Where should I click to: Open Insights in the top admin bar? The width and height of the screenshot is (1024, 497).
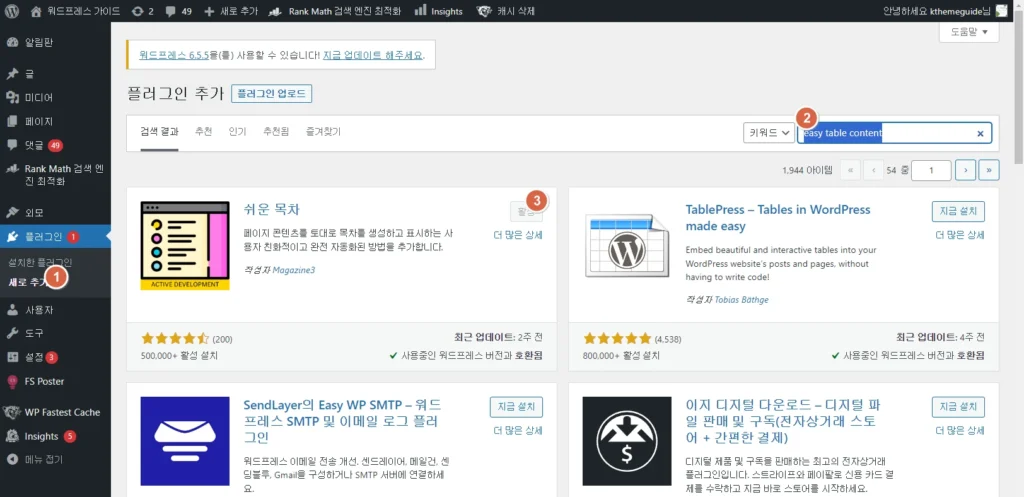pos(438,11)
